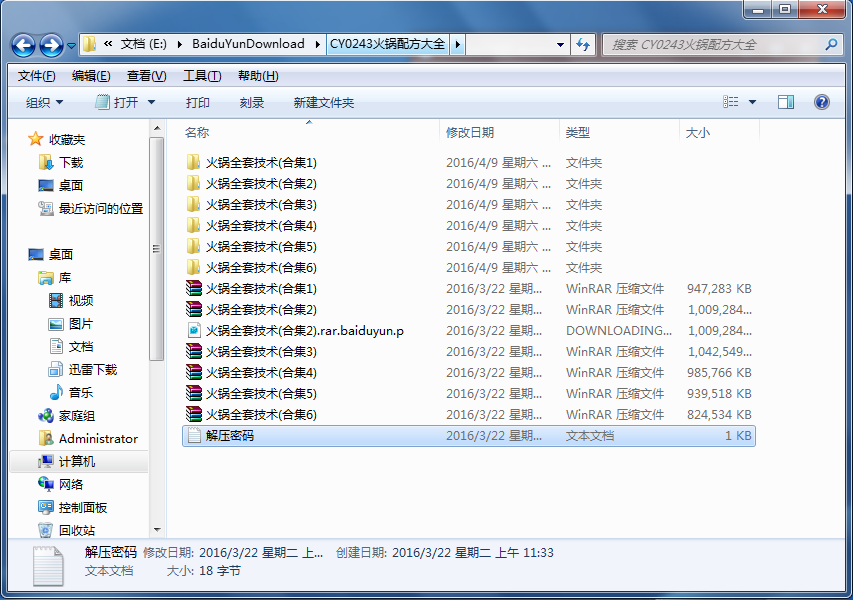This screenshot has width=853, height=600.
Task: Click the refresh button beside address bar
Action: (x=584, y=45)
